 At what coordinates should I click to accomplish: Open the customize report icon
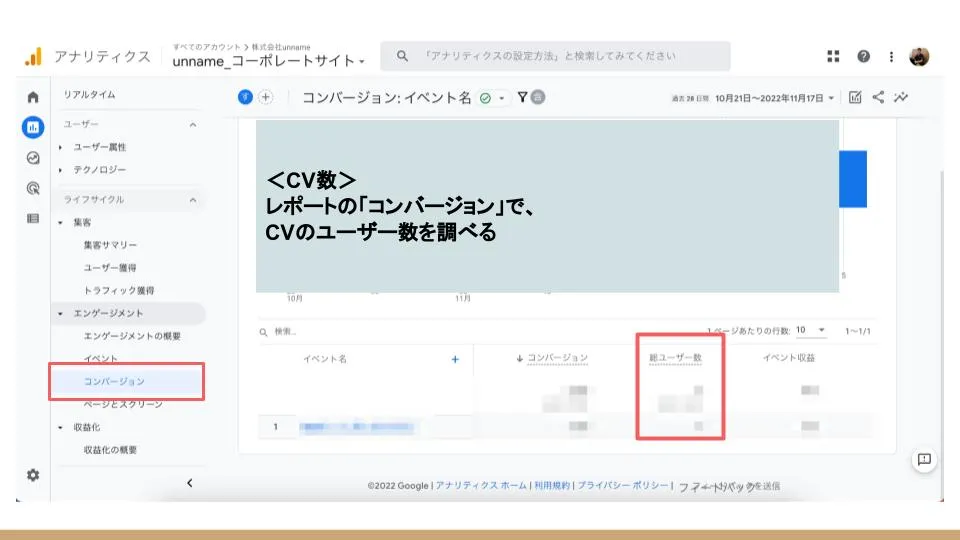(x=855, y=97)
